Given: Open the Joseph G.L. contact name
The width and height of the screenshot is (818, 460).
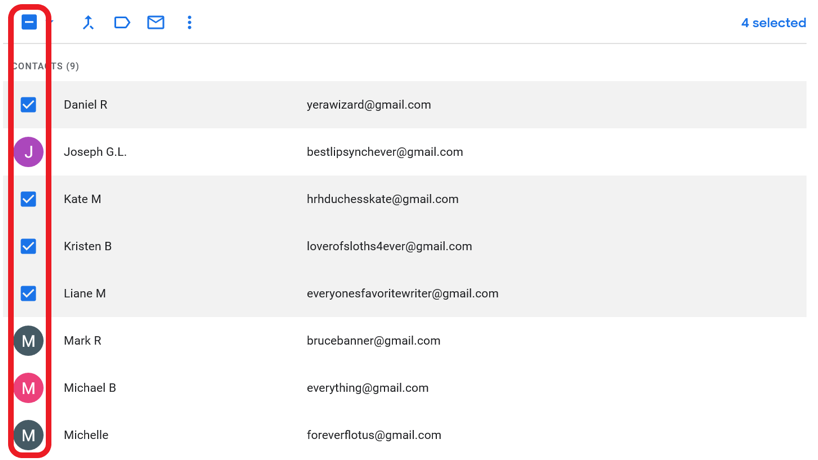Looking at the screenshot, I should point(95,152).
